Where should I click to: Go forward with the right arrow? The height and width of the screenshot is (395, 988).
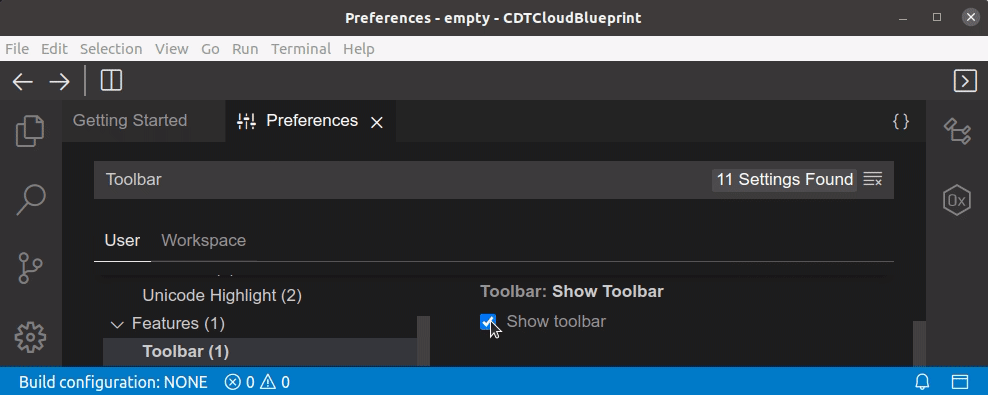pos(60,81)
